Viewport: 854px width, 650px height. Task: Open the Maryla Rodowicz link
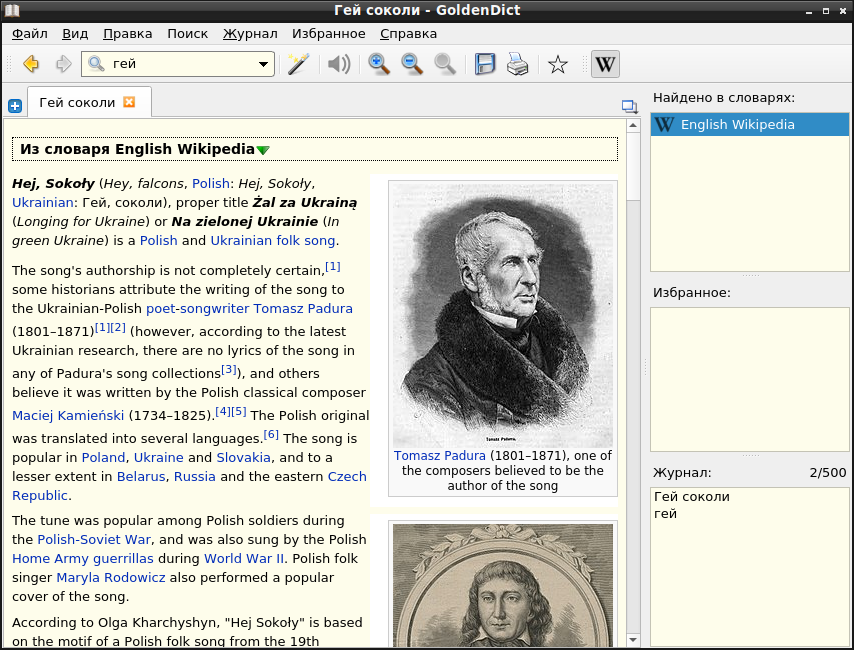click(111, 578)
